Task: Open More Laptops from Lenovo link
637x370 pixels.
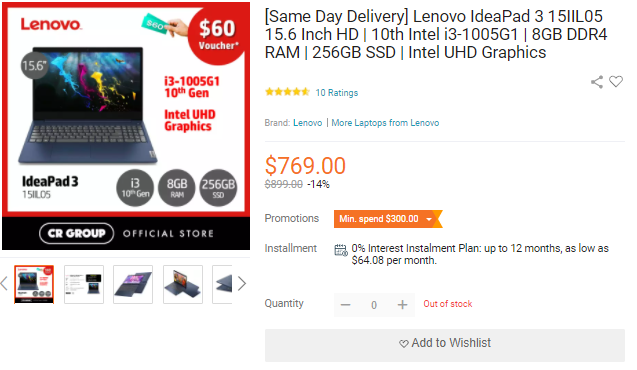Action: [385, 123]
